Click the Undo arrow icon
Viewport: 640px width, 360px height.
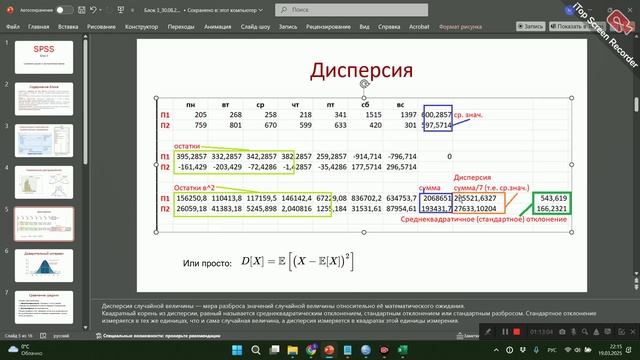coord(93,10)
